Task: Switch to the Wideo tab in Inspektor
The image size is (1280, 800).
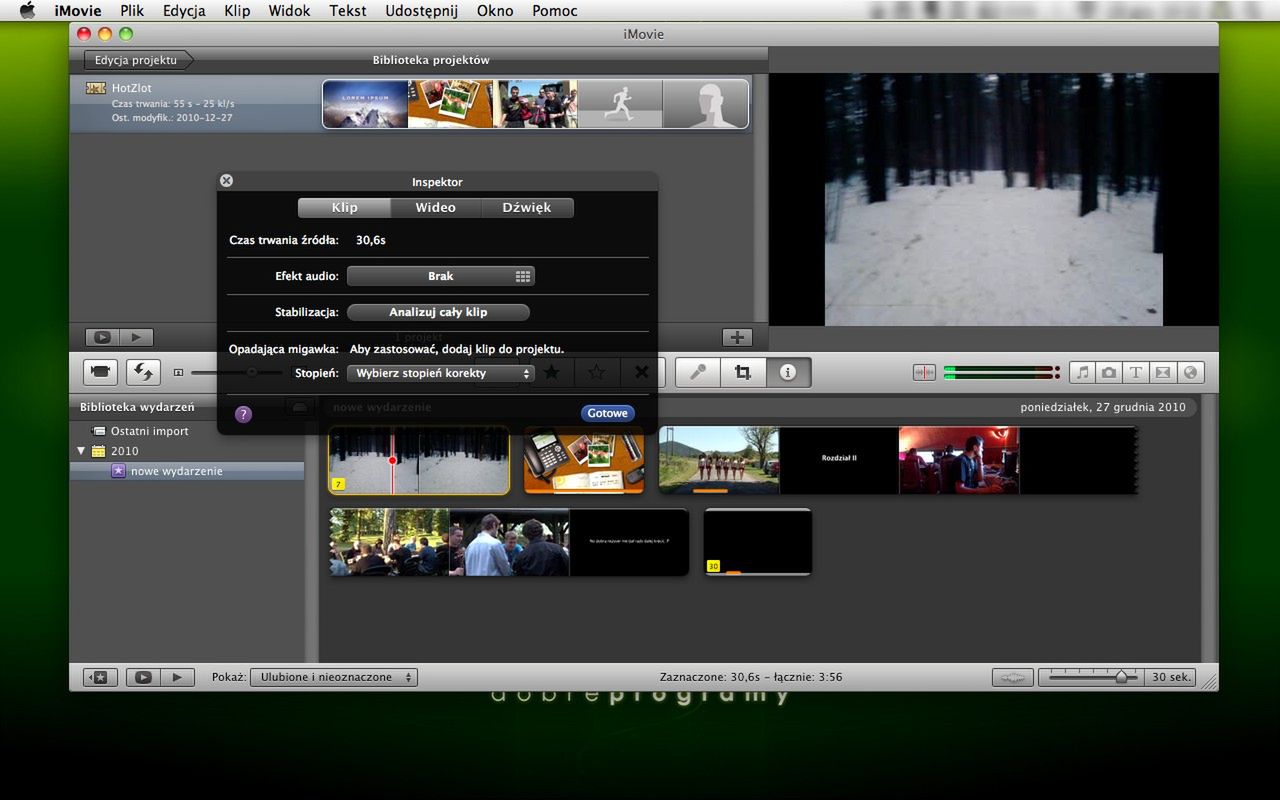Action: 435,208
